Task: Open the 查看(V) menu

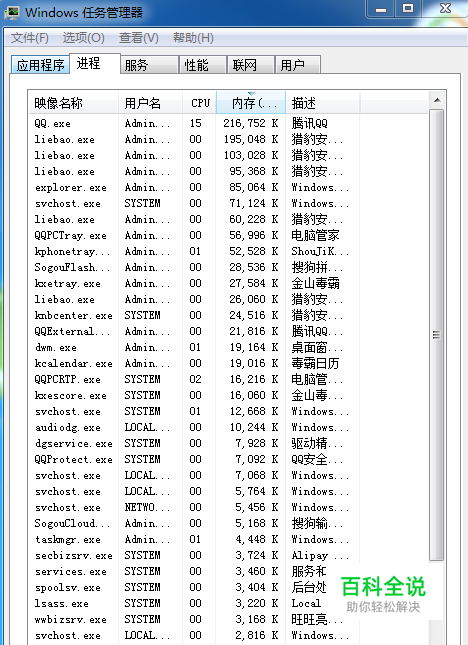Action: click(139, 38)
